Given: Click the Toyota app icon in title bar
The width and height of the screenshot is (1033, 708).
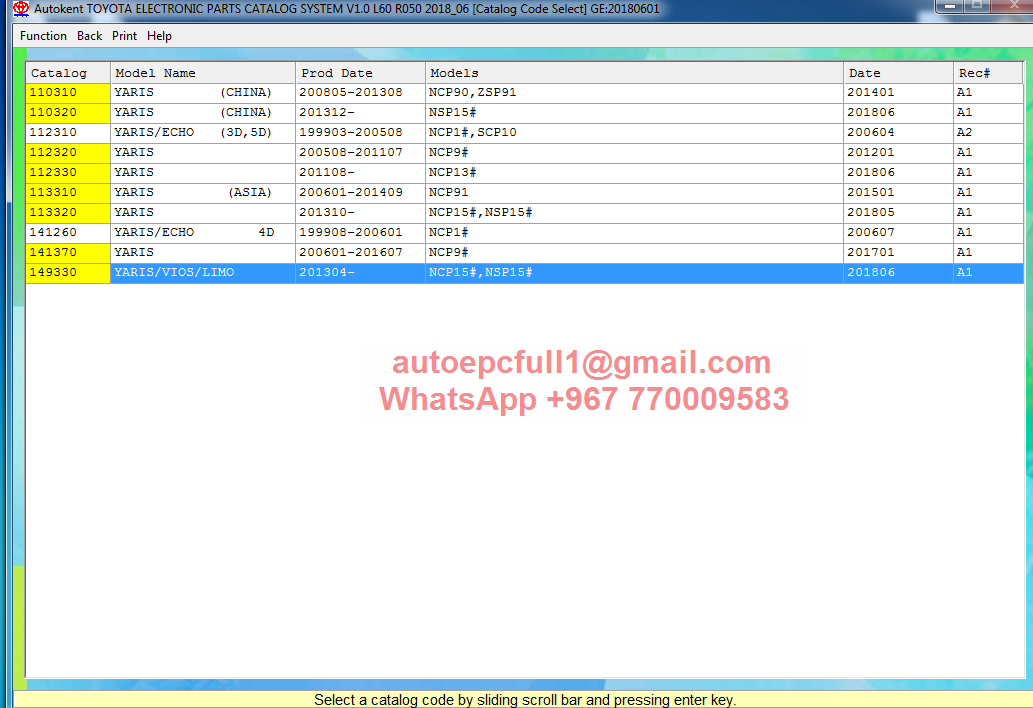Looking at the screenshot, I should (x=21, y=9).
